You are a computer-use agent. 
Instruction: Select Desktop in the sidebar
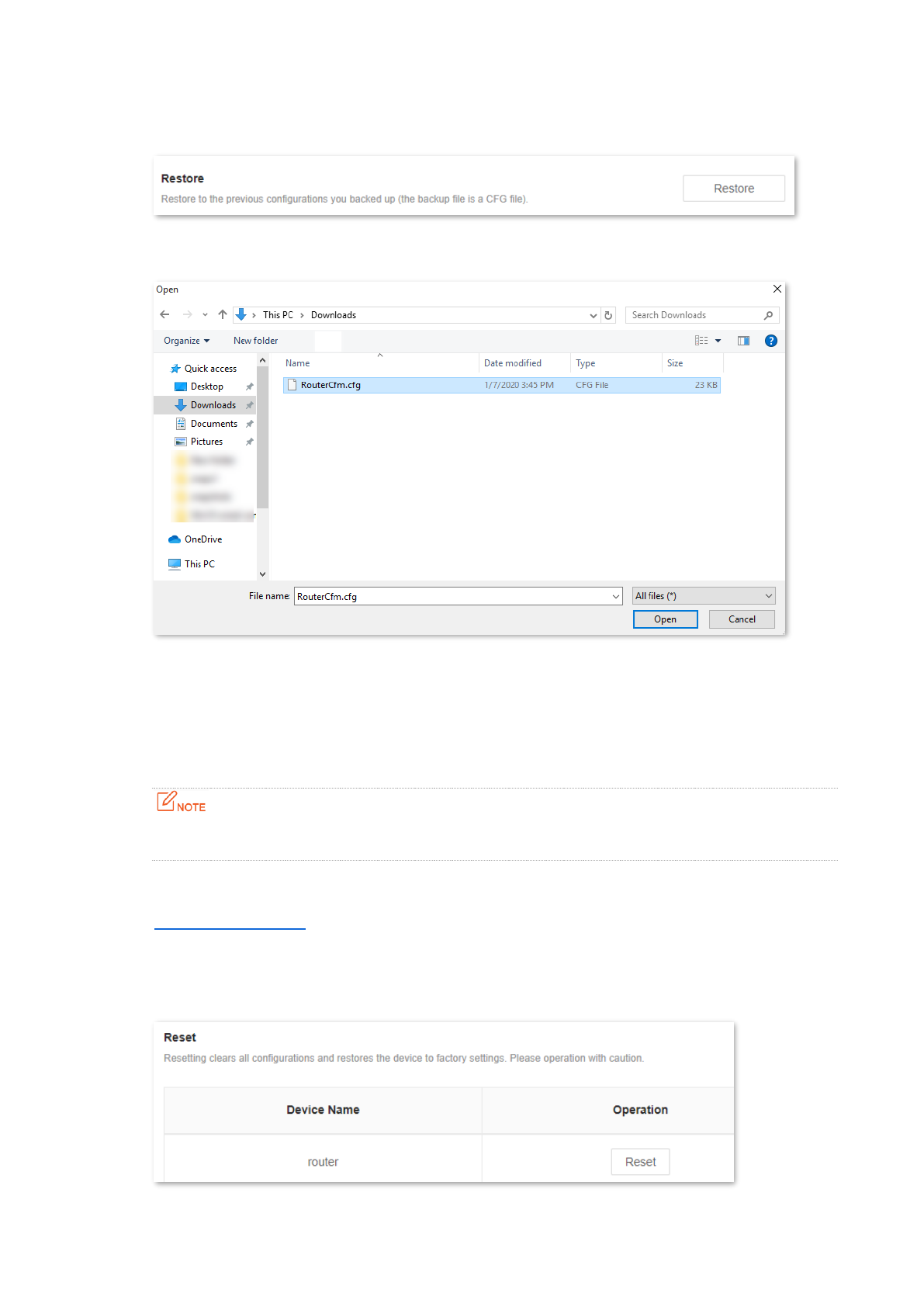(x=199, y=387)
